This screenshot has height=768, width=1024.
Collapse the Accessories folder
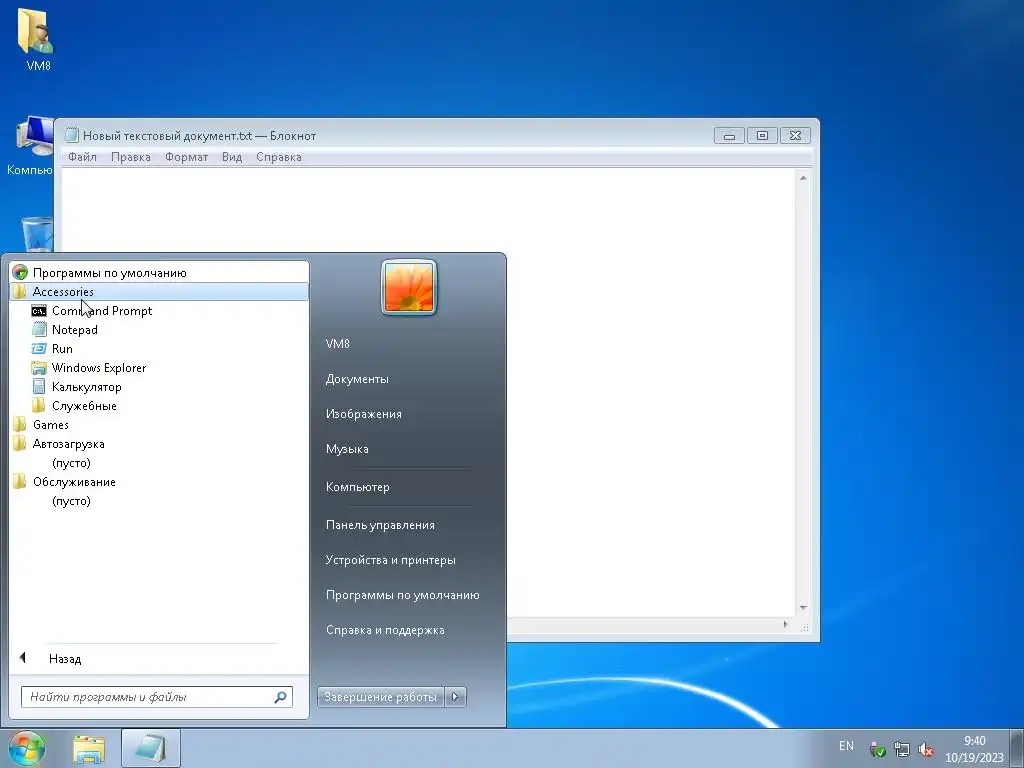coord(159,292)
